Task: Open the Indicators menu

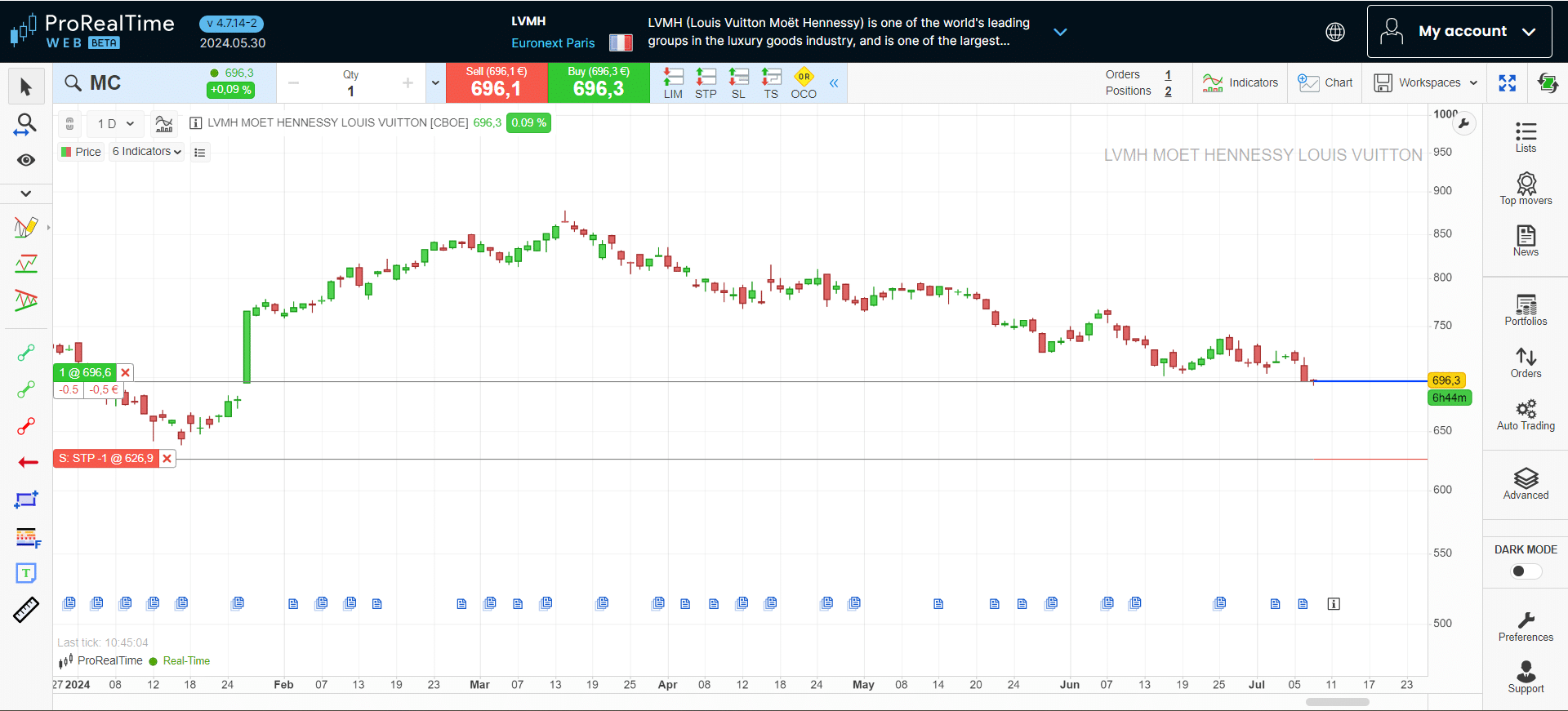Action: point(1240,82)
